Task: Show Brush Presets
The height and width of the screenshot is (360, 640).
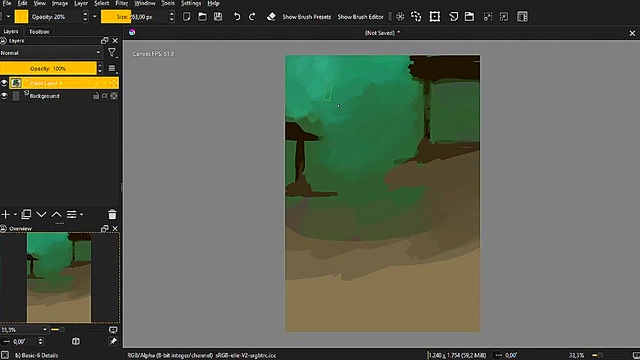Action: click(x=307, y=17)
